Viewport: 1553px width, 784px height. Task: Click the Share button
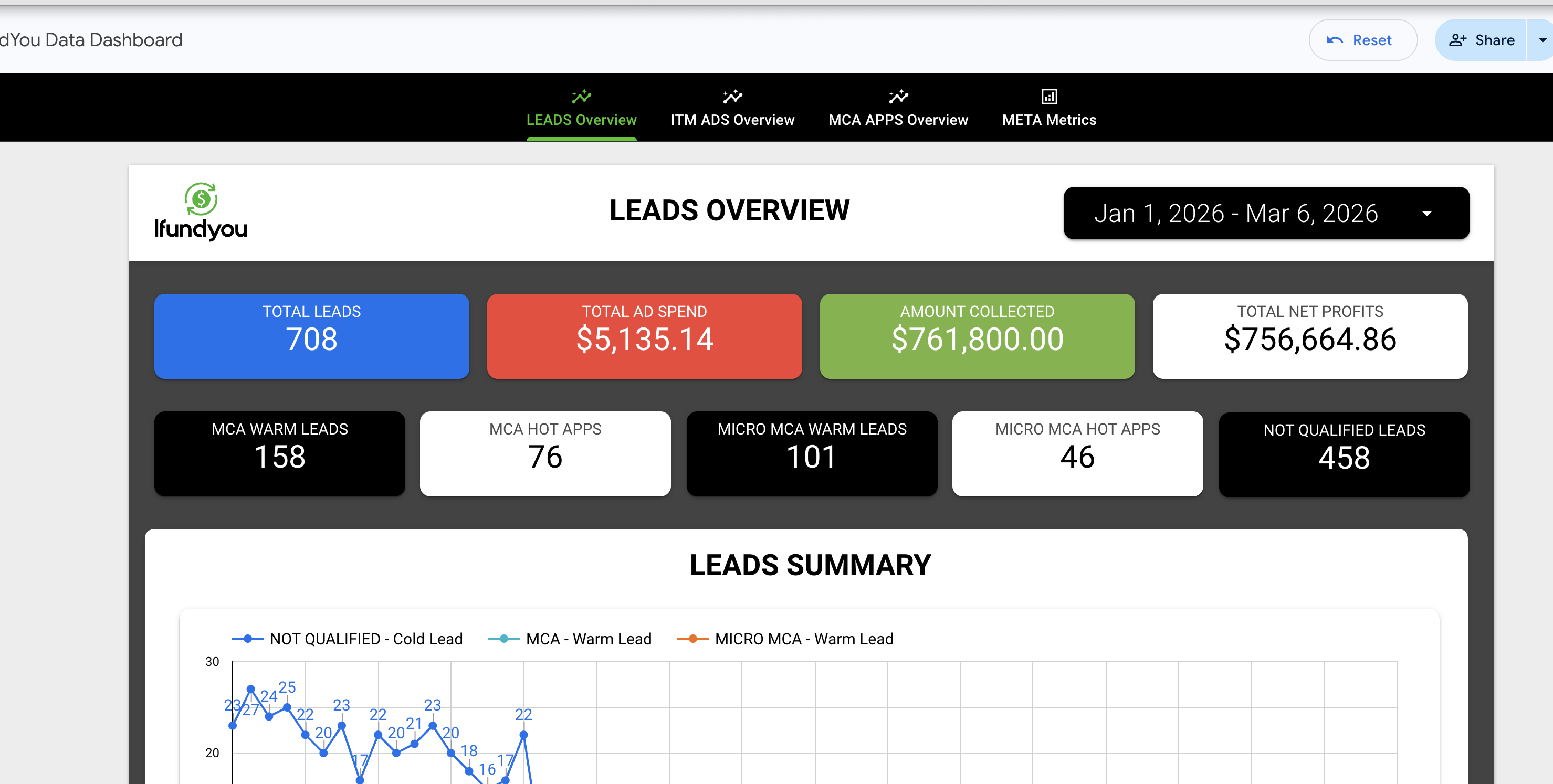coord(1481,40)
